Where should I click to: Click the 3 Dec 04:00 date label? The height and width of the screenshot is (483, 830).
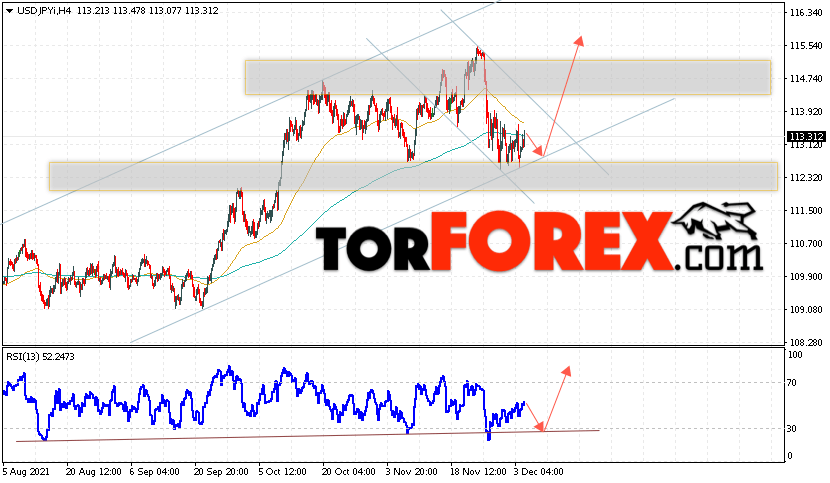coord(539,471)
